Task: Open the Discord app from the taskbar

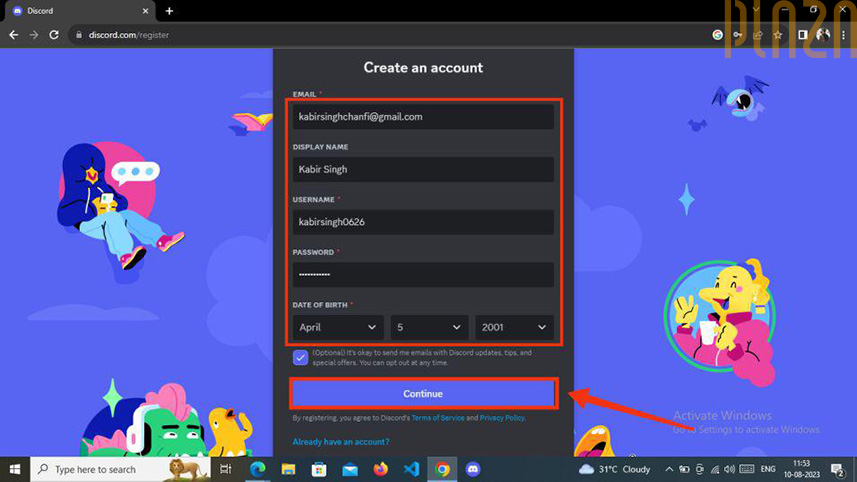Action: (x=473, y=469)
